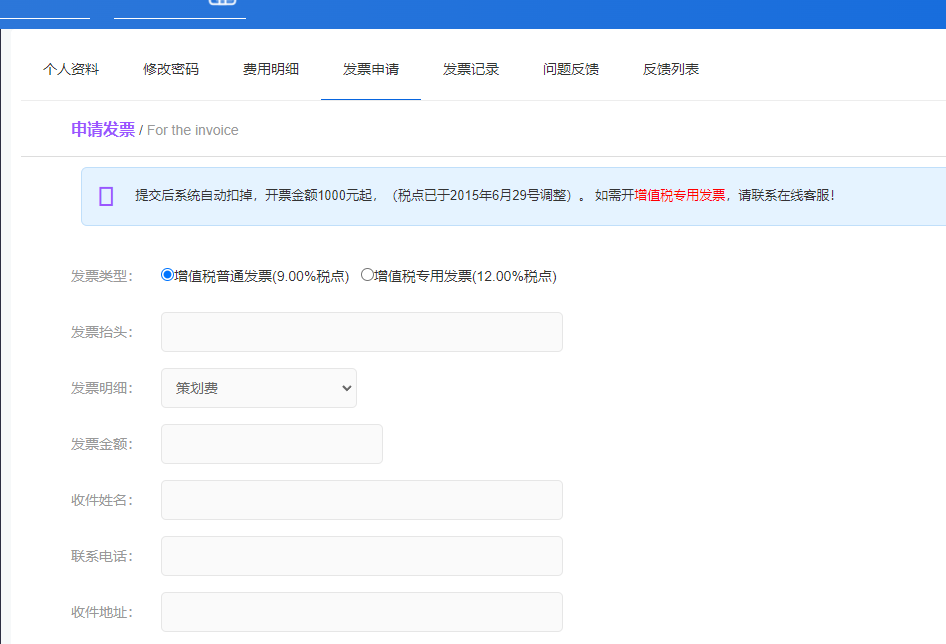Open the 反馈列表 tab
The image size is (946, 644).
point(670,69)
